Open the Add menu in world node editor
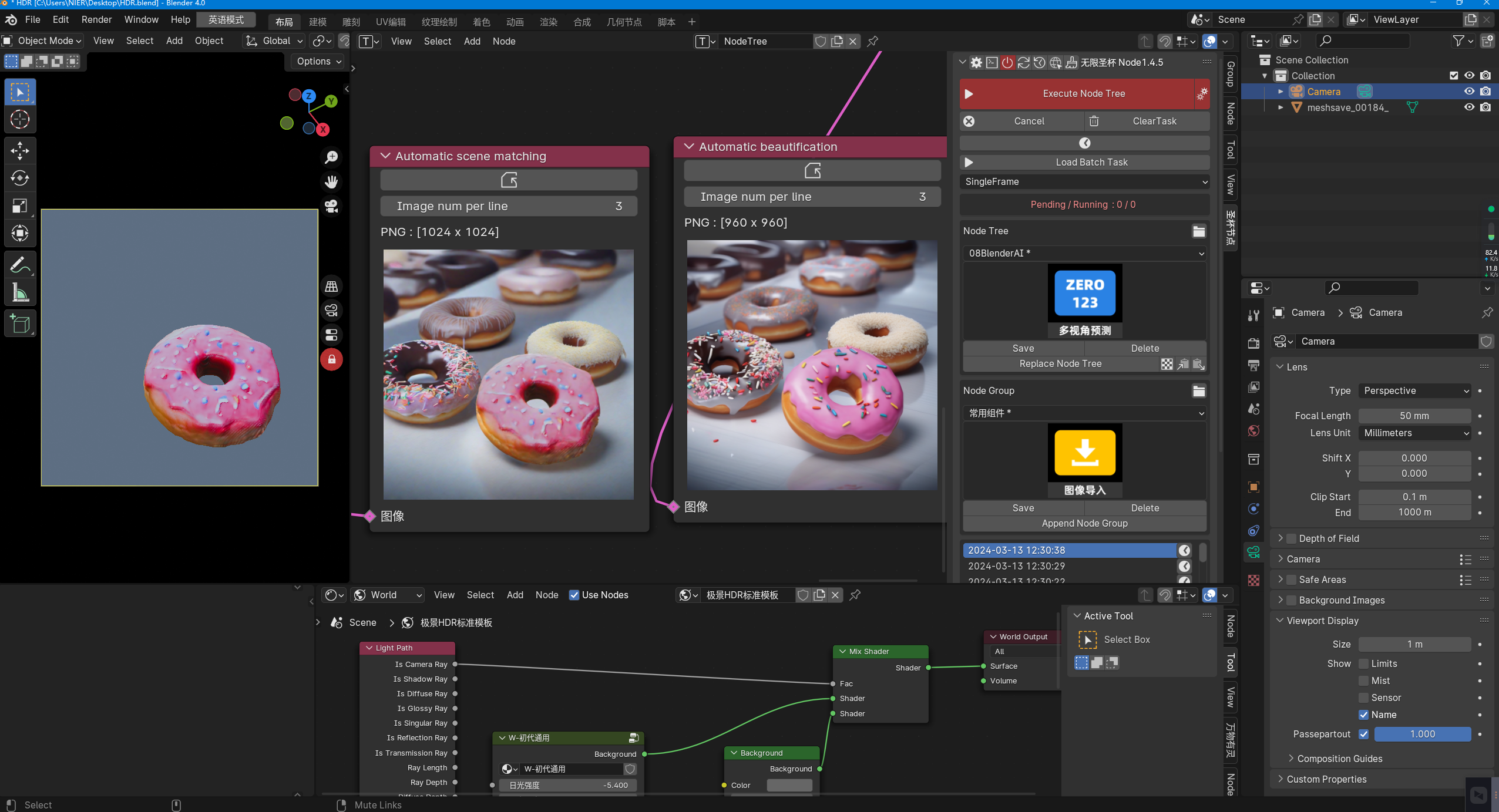 click(515, 595)
